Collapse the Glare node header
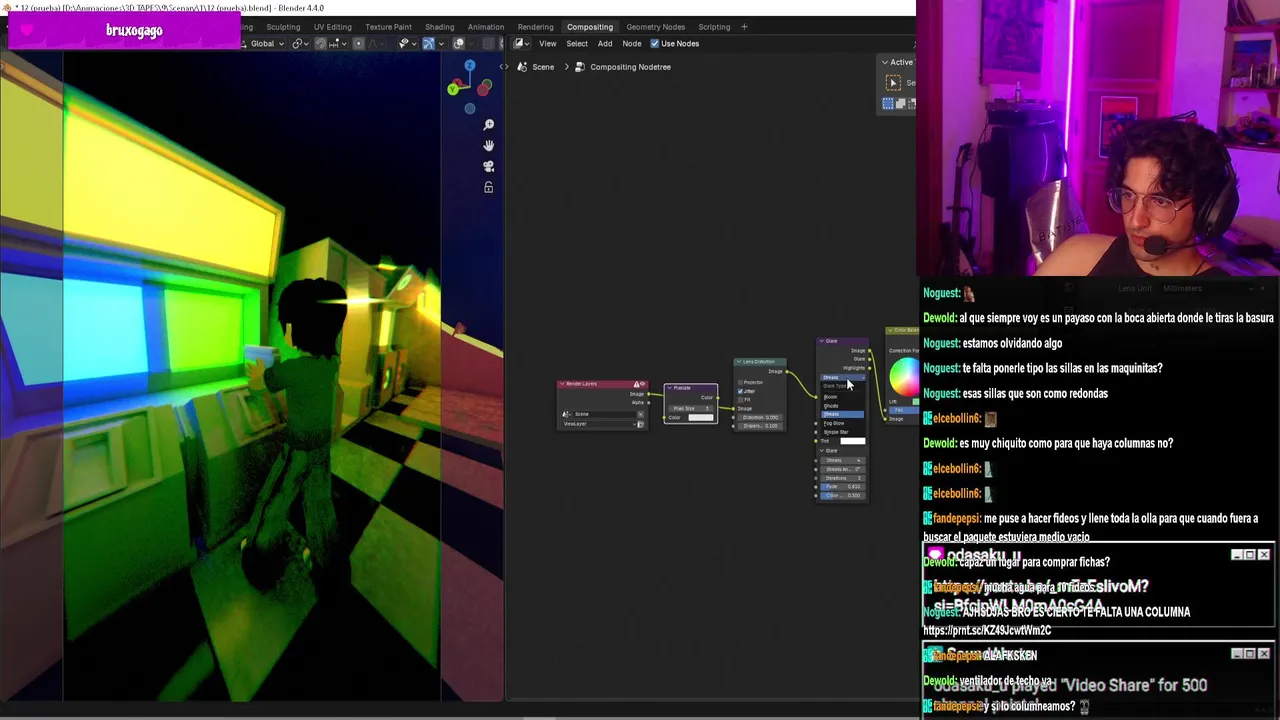 pos(822,342)
